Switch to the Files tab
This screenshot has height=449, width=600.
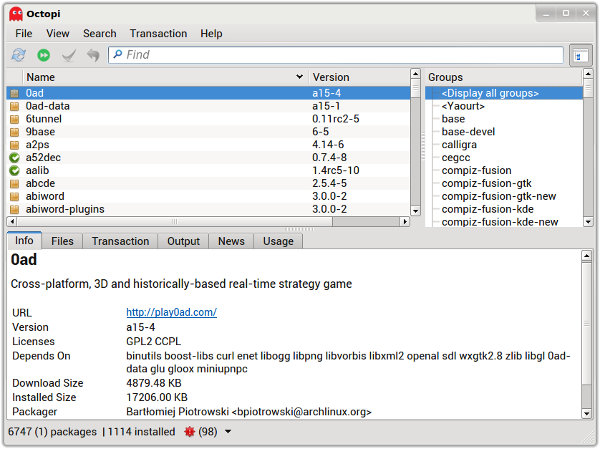point(62,241)
